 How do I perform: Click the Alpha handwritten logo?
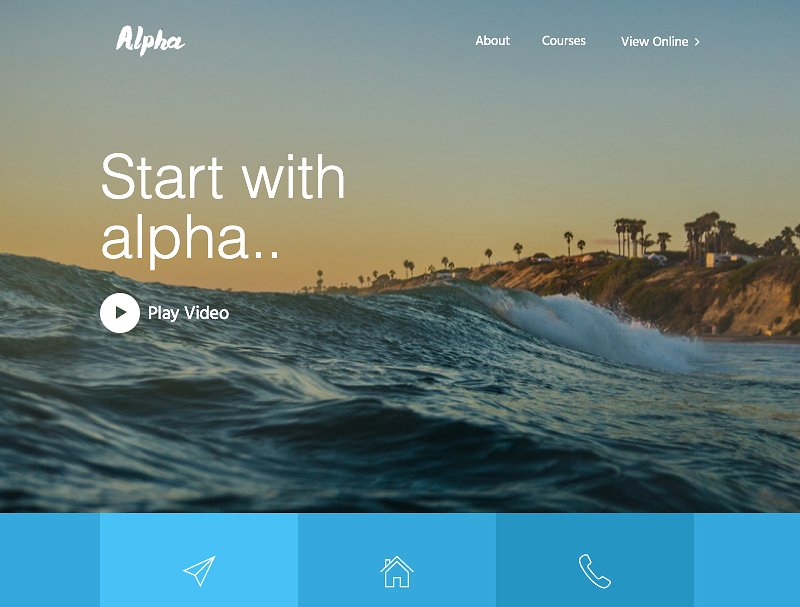tap(150, 41)
